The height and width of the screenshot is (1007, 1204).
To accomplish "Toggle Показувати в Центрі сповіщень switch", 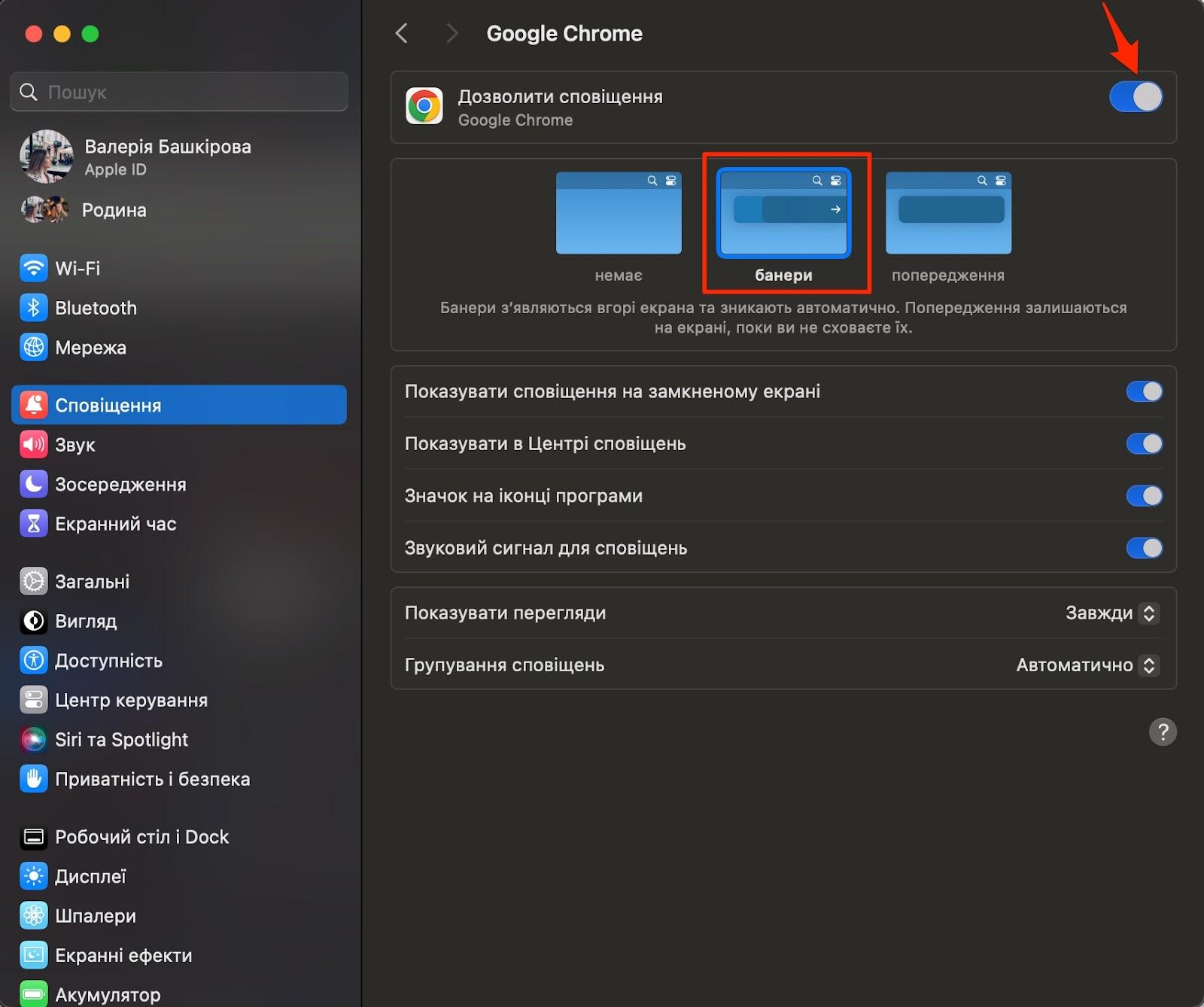I will pyautogui.click(x=1145, y=444).
